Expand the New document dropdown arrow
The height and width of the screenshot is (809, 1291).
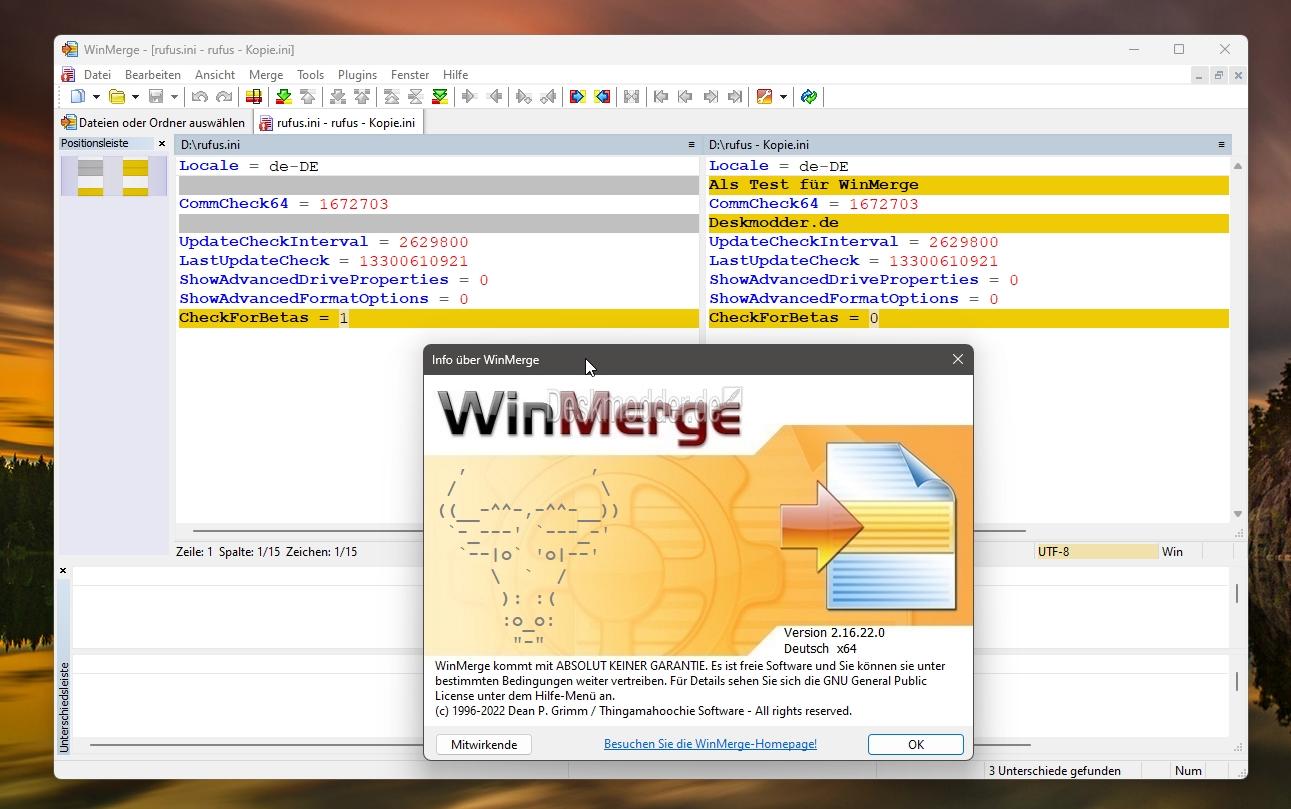tap(96, 97)
